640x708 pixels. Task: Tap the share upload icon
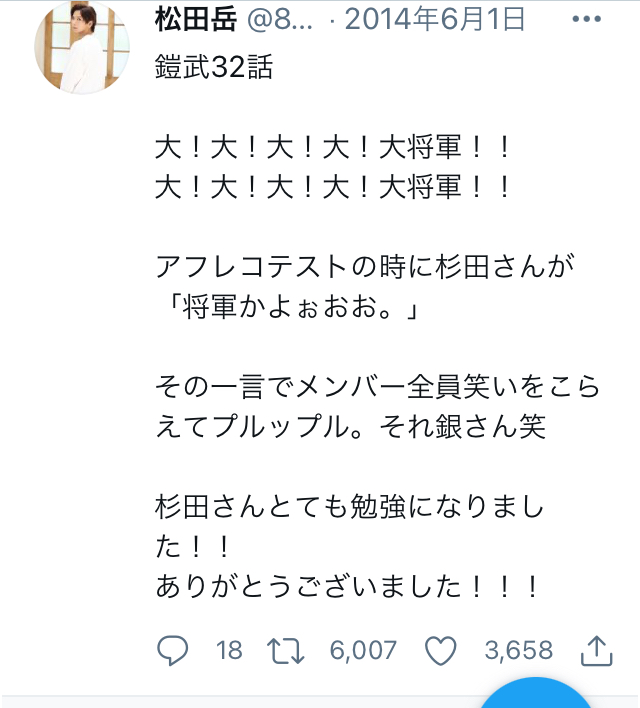(x=596, y=651)
